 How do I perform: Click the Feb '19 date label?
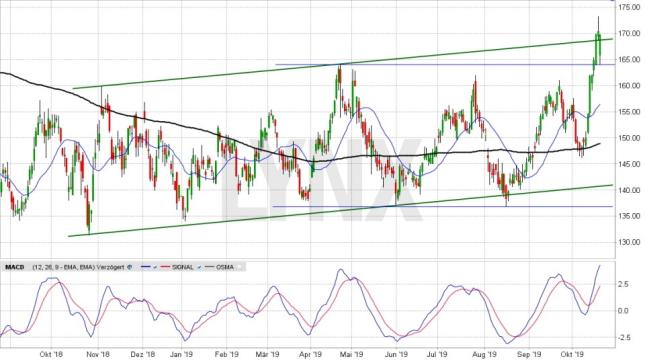[227, 354]
